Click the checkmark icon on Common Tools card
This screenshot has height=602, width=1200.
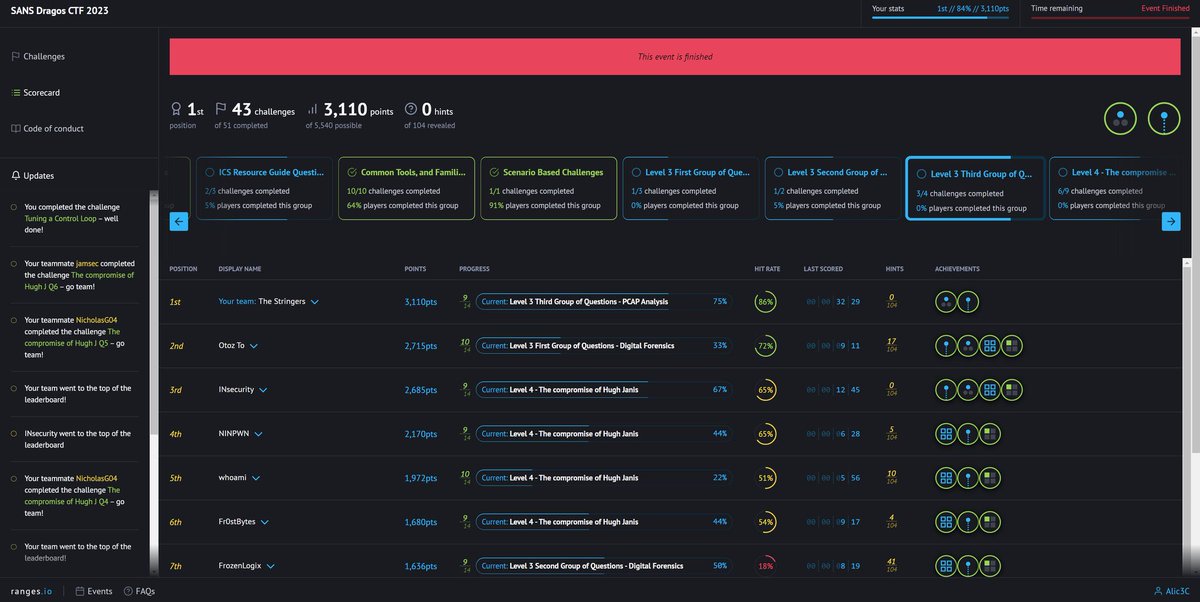351,172
